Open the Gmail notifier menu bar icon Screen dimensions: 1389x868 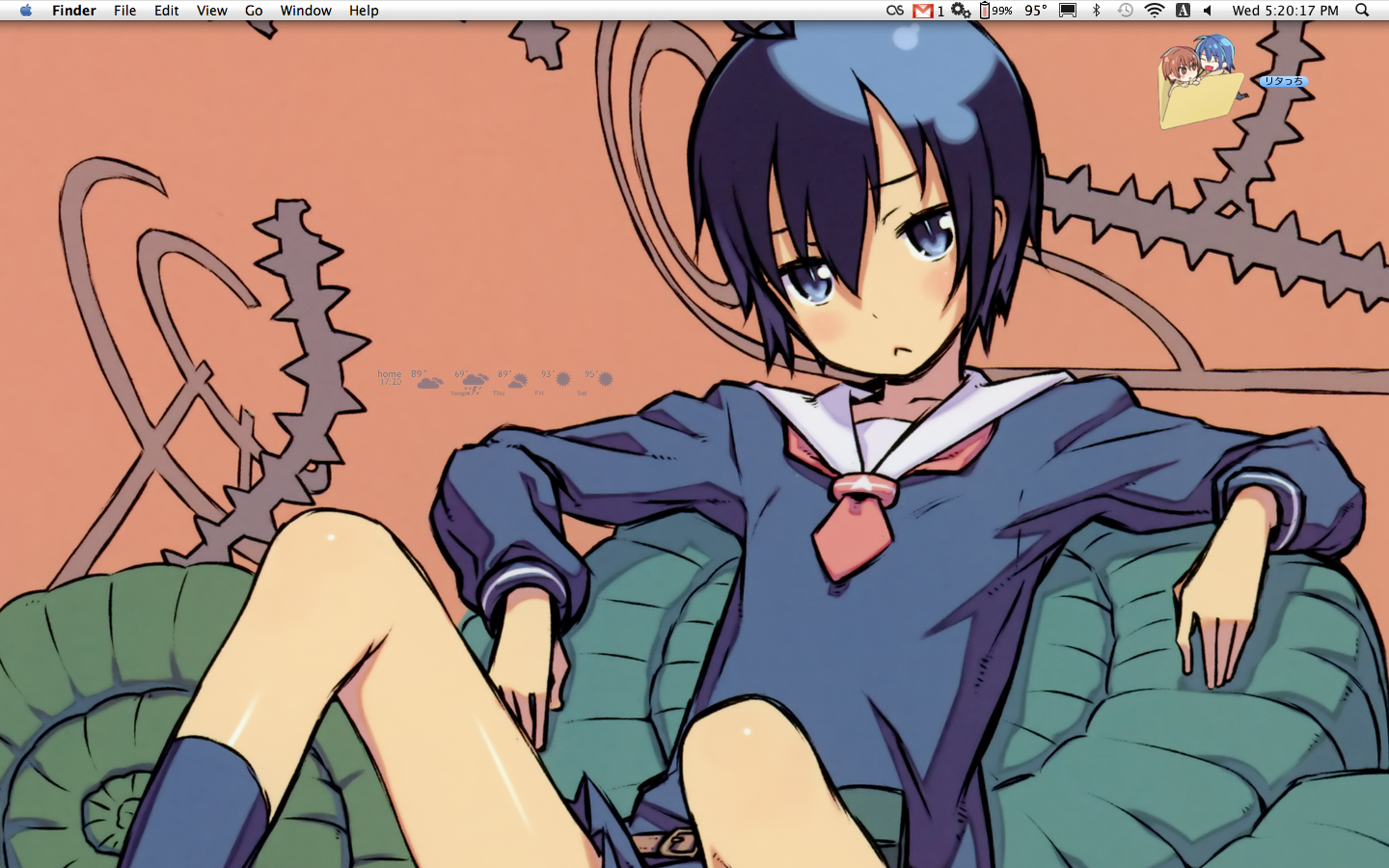[923, 11]
